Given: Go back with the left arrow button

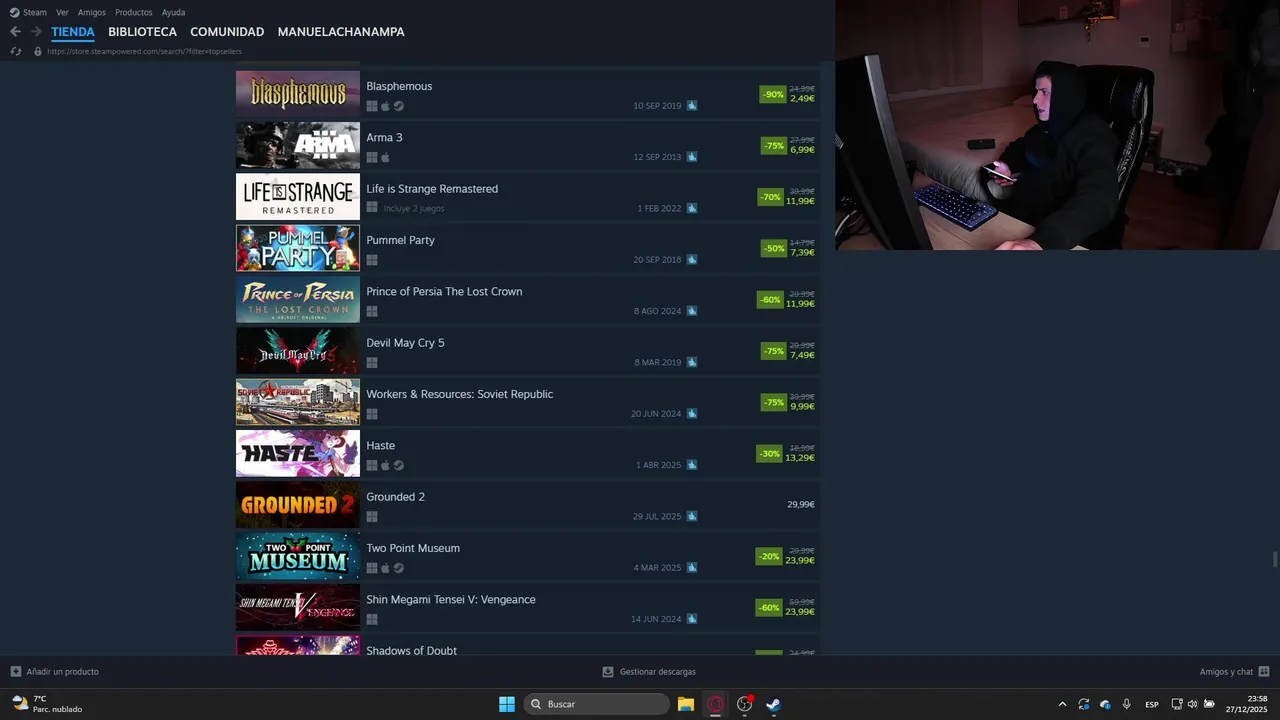Looking at the screenshot, I should pos(15,32).
